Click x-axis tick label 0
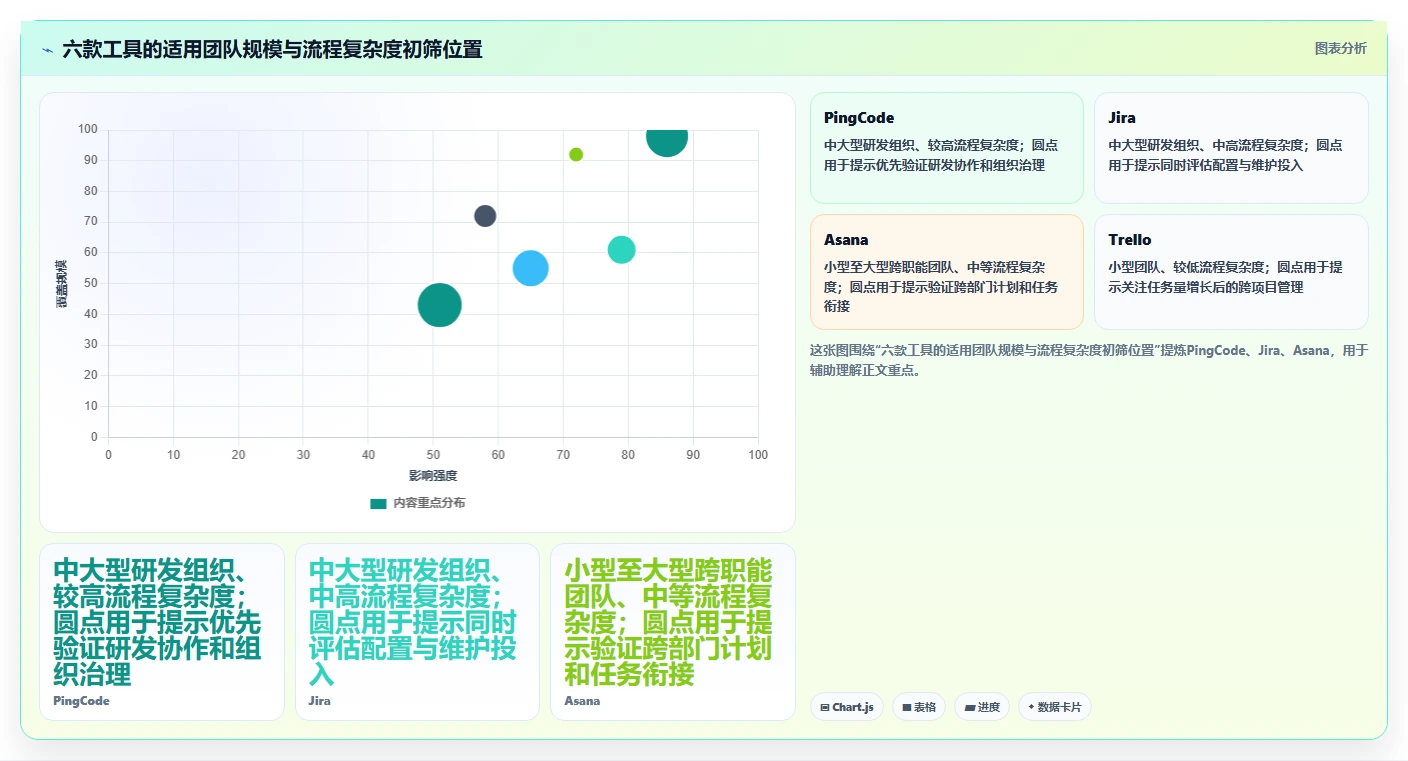Screen dimensions: 1408x761 point(108,455)
